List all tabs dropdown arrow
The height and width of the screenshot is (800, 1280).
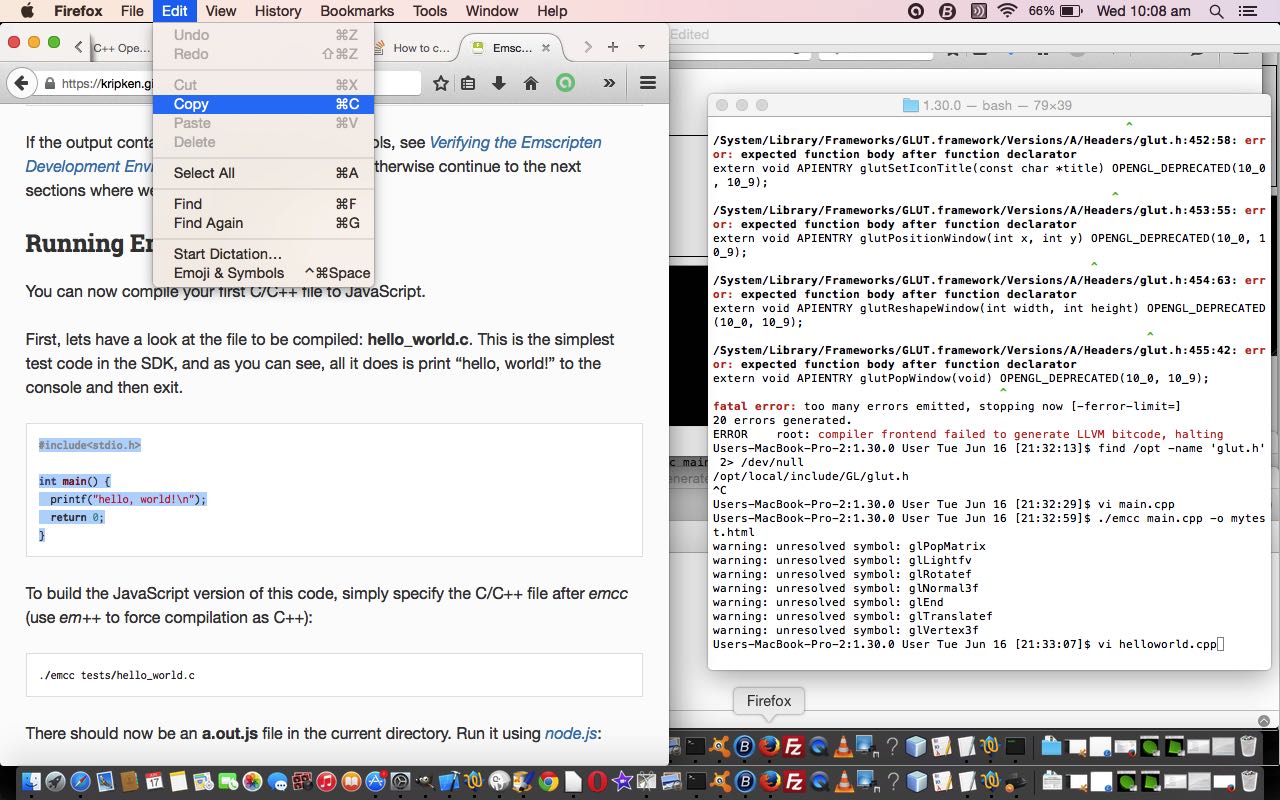pyautogui.click(x=641, y=47)
